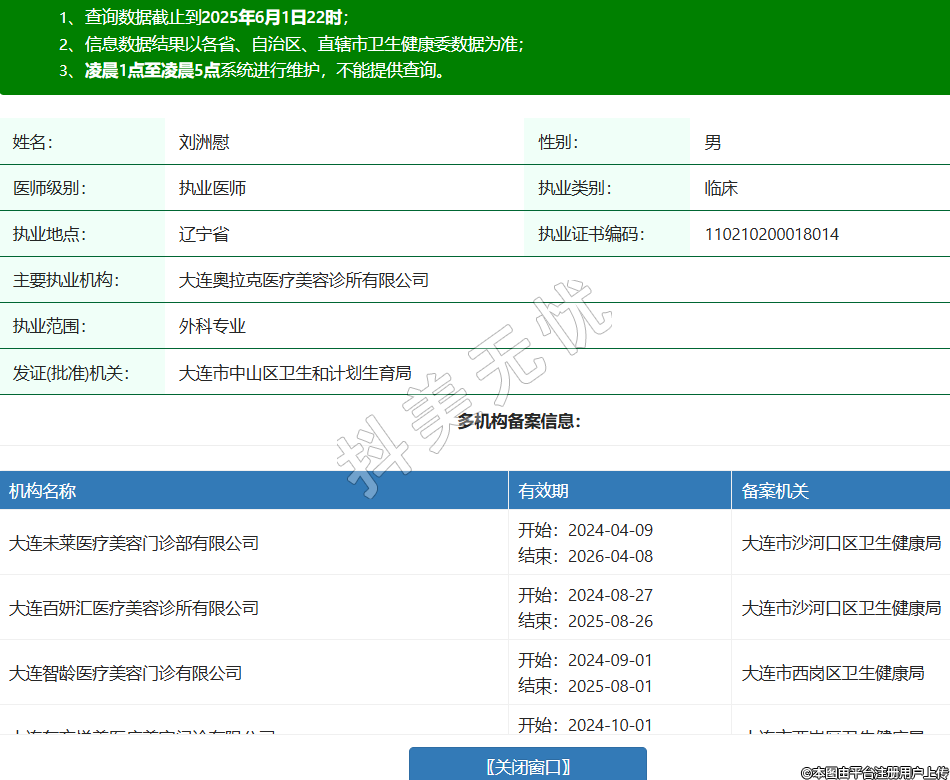Image resolution: width=950 pixels, height=780 pixels.
Task: Click the 大连市西岗区卫生健康局 filing authority cell
Action: 833,673
